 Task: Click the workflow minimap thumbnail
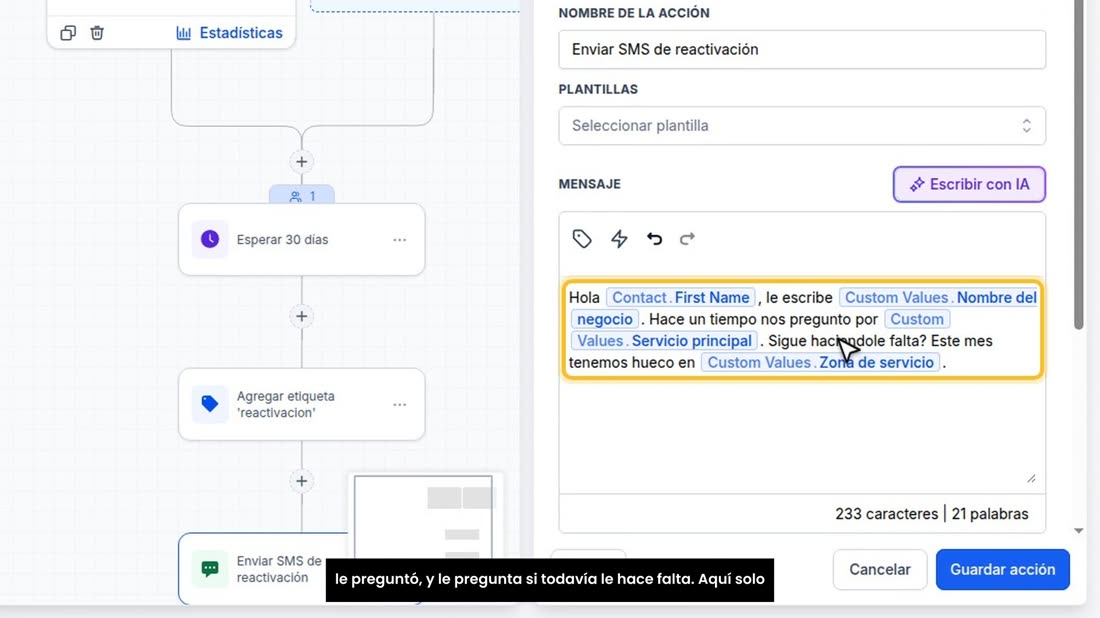click(424, 517)
